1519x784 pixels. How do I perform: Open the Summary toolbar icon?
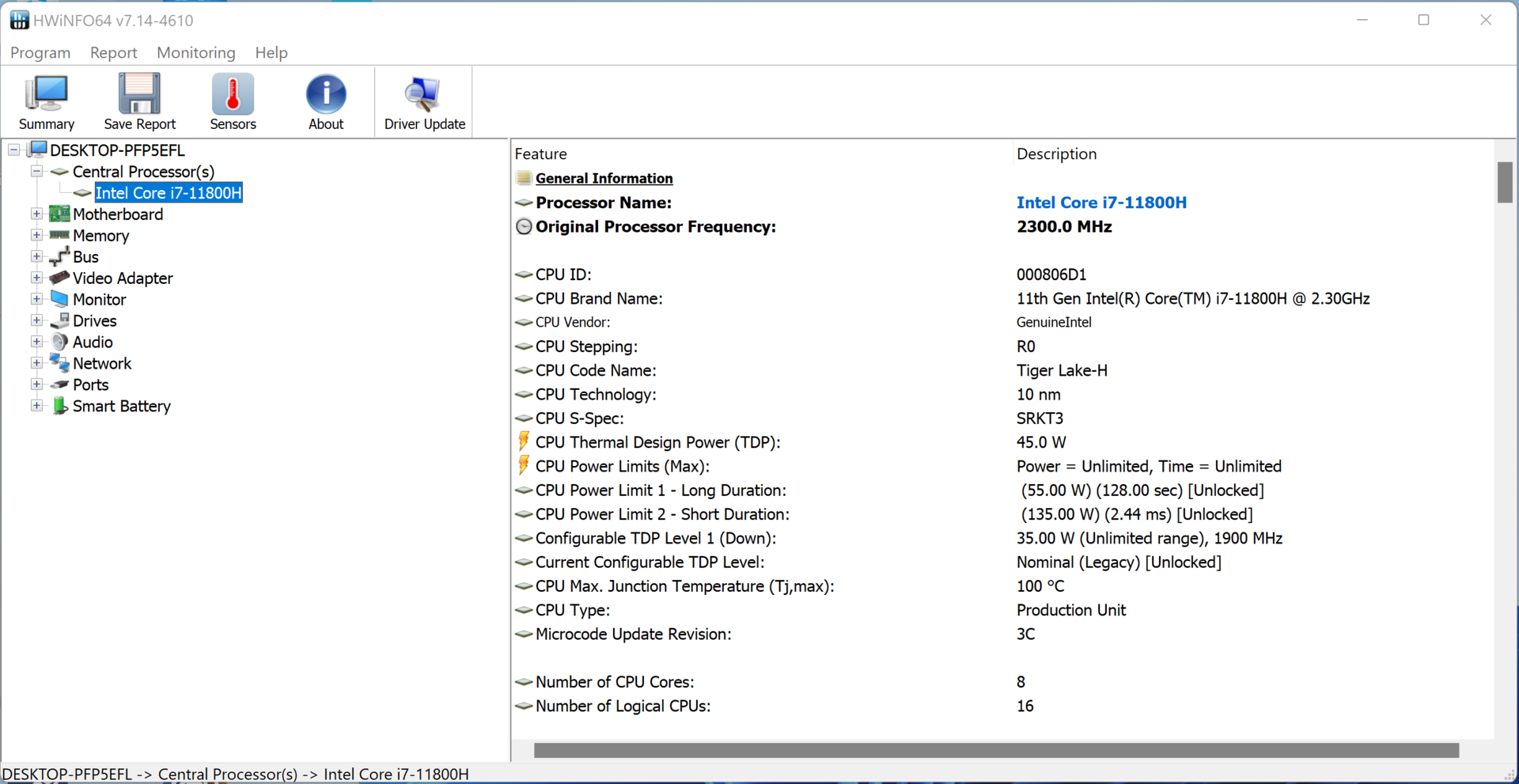pos(47,94)
